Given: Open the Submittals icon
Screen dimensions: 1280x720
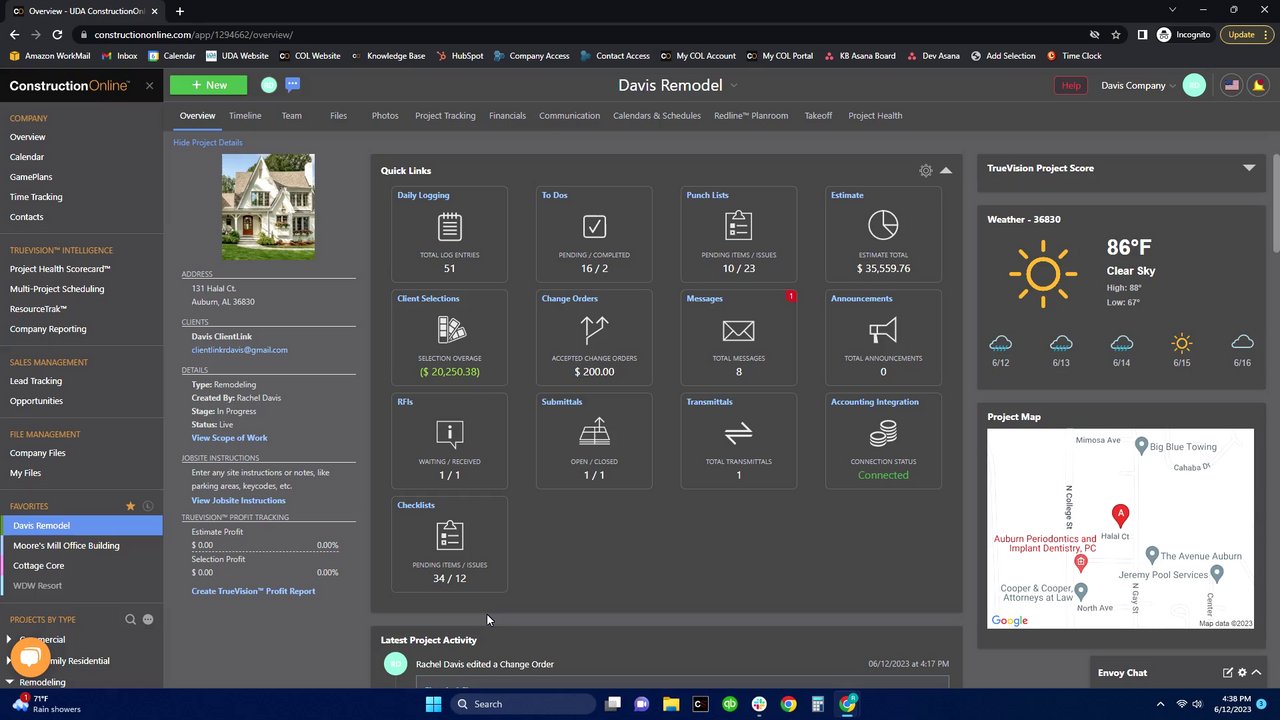Looking at the screenshot, I should point(594,433).
